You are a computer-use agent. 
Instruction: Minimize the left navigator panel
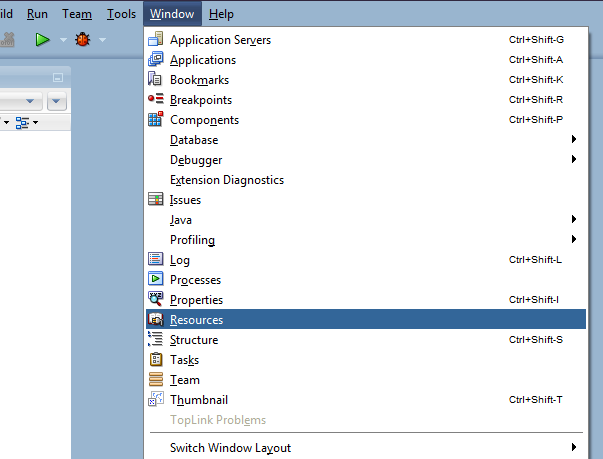[x=57, y=78]
